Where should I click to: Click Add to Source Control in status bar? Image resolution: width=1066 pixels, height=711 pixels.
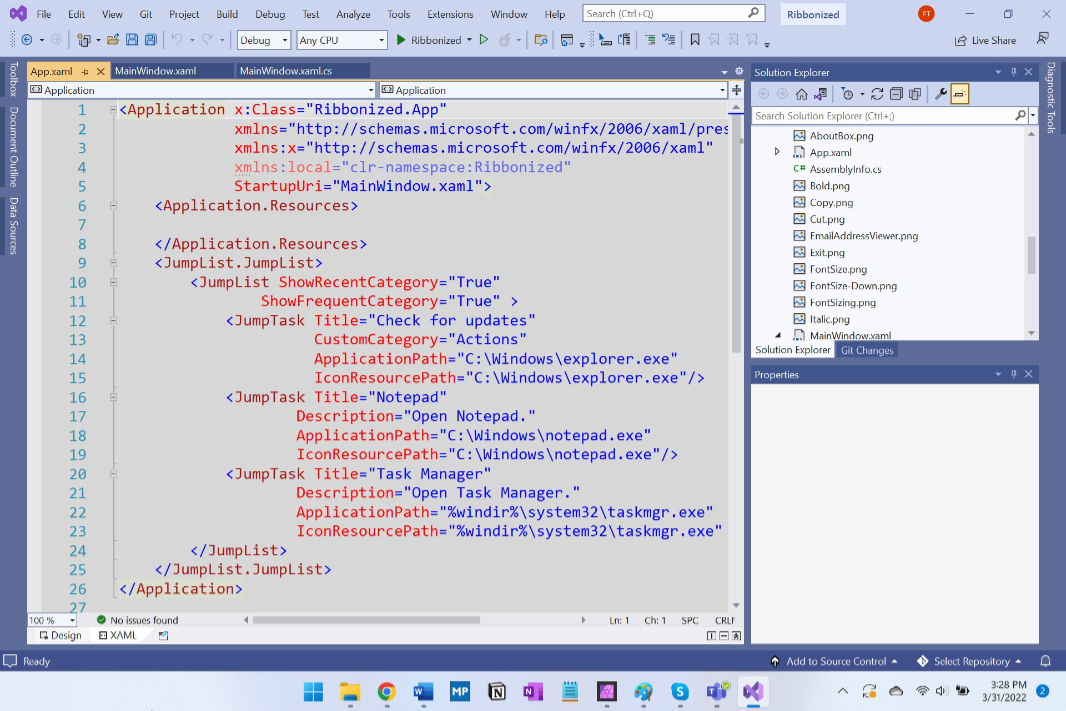pos(838,660)
